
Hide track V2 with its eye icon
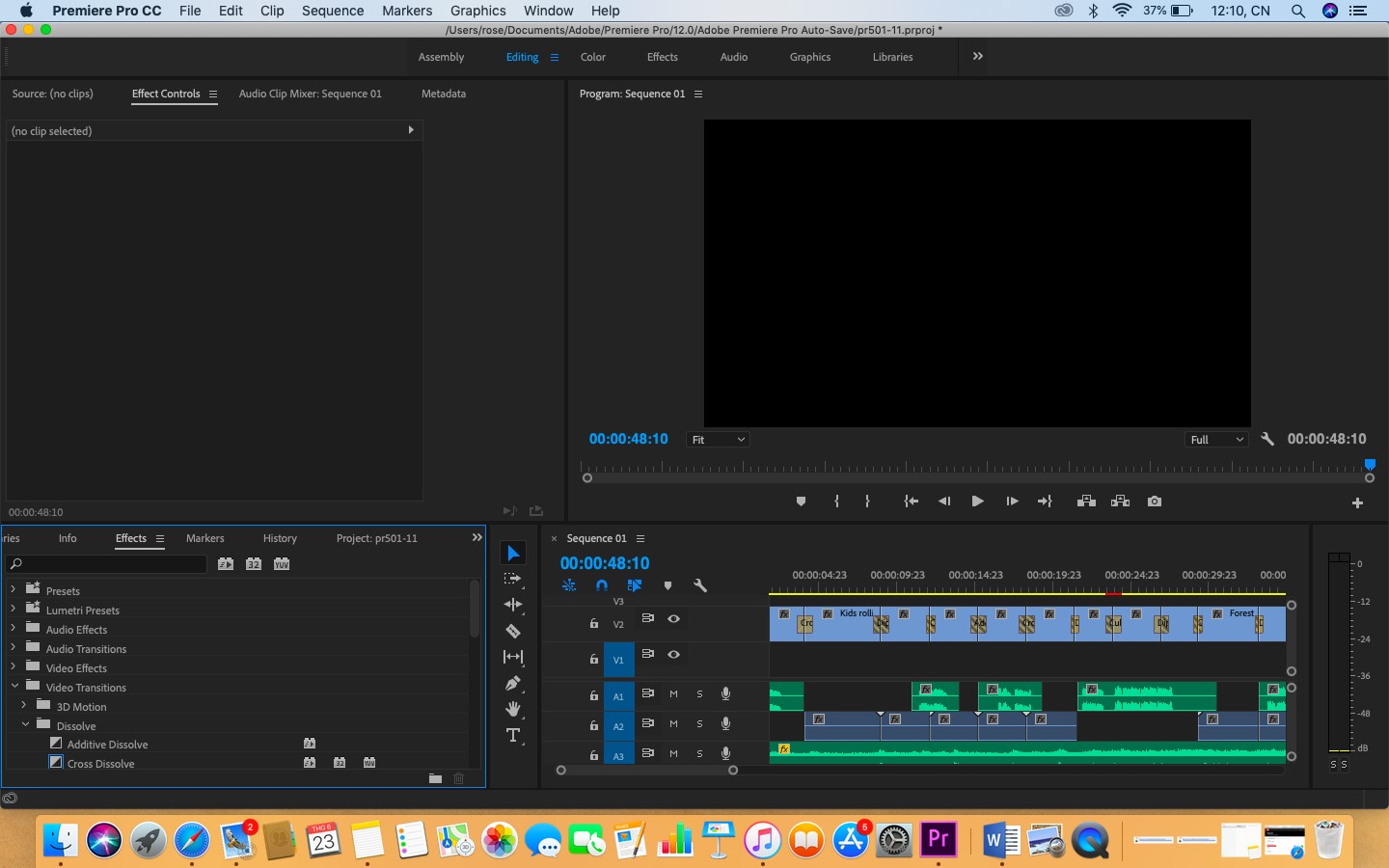(x=674, y=619)
